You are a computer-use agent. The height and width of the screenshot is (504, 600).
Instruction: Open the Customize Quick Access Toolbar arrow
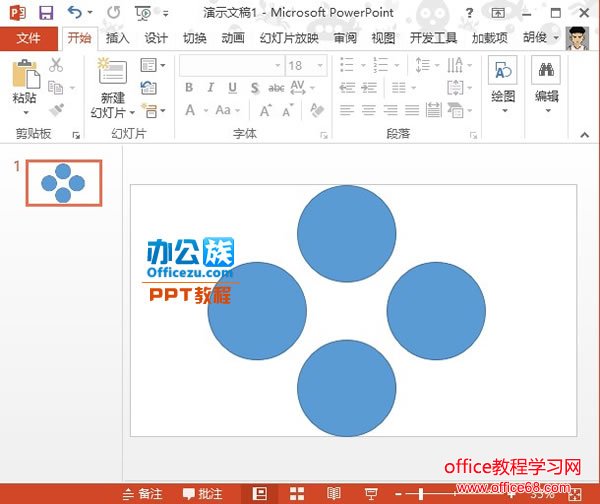pyautogui.click(x=166, y=14)
